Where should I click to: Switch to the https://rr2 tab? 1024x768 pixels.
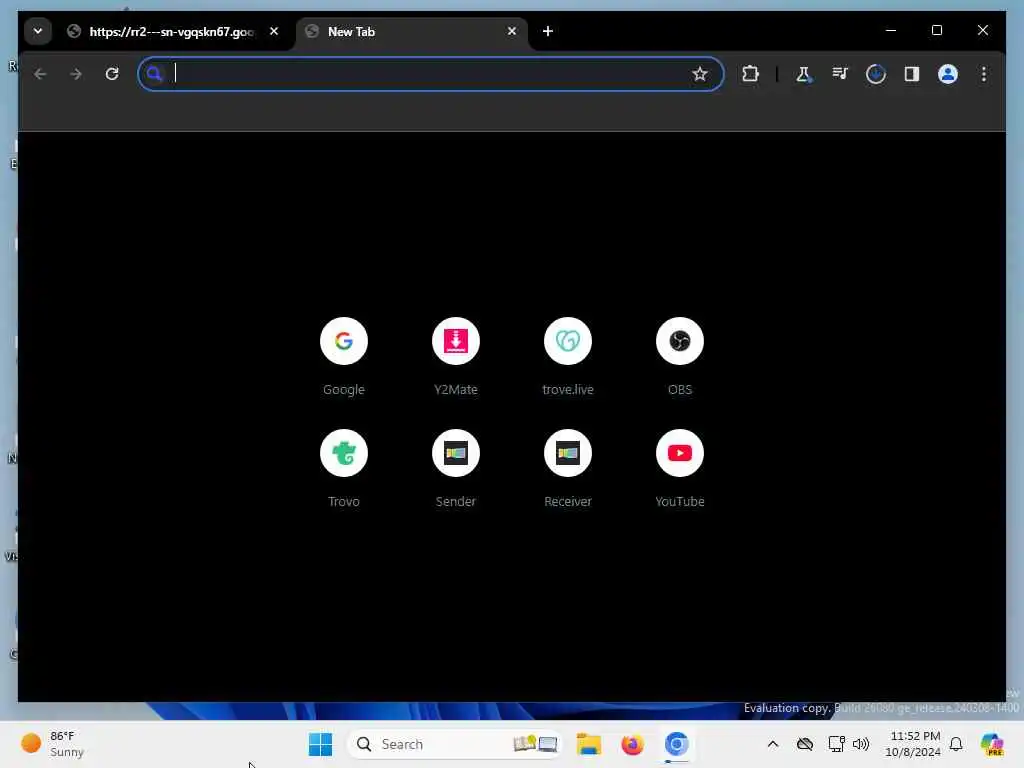(x=173, y=31)
